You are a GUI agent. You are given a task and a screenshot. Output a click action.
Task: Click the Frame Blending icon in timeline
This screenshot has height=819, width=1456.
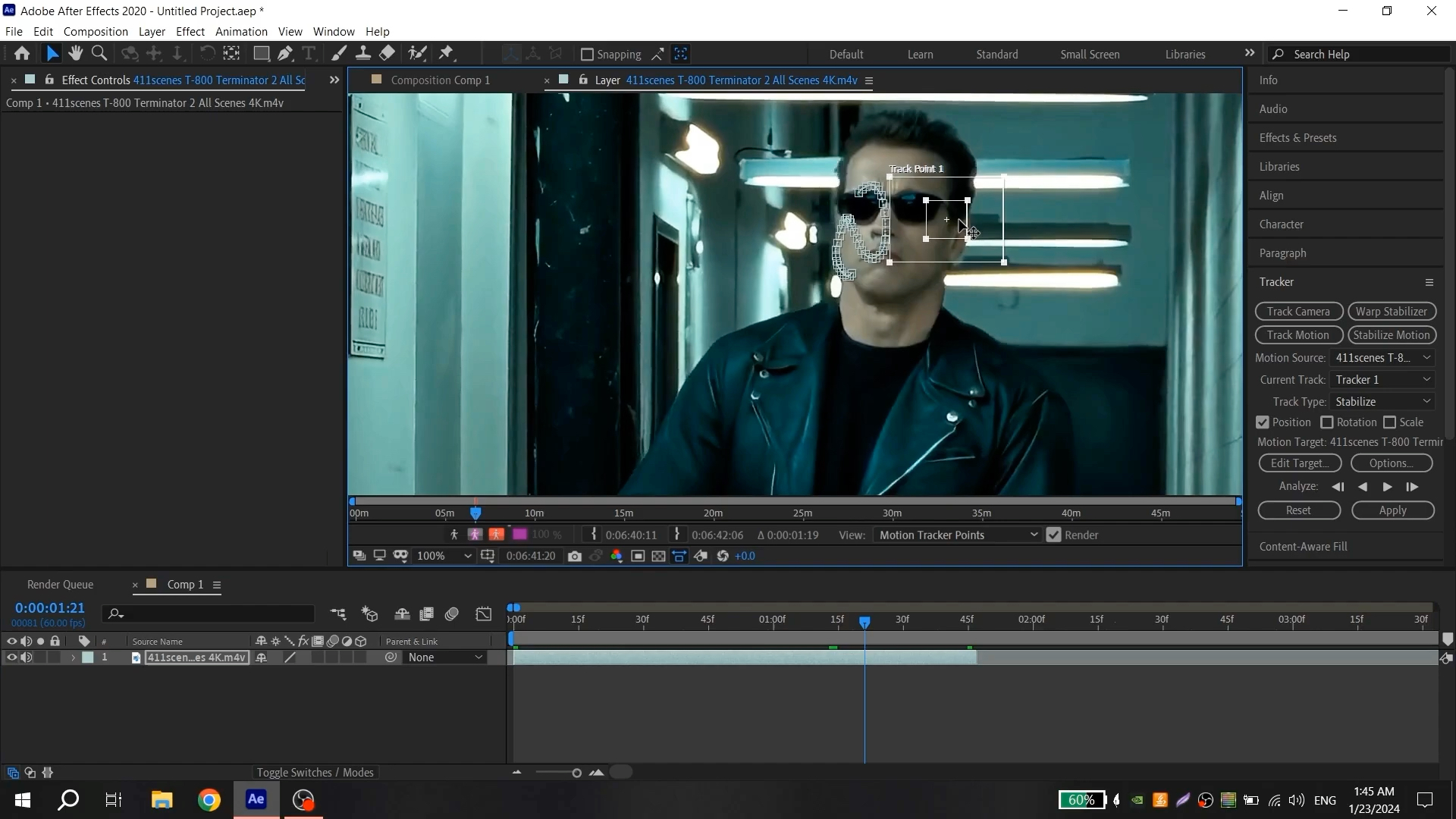(427, 614)
